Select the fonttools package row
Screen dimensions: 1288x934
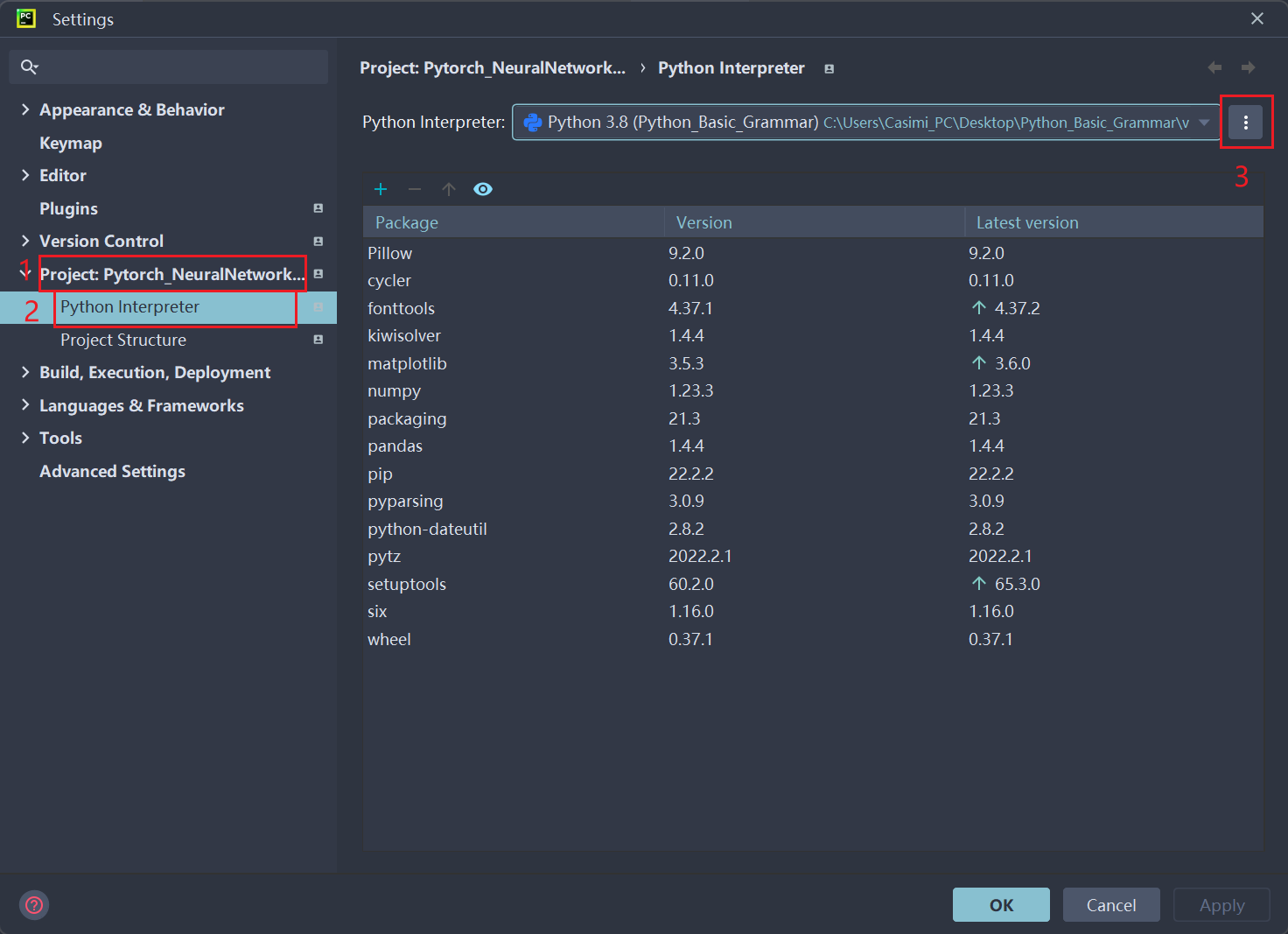pyautogui.click(x=813, y=308)
